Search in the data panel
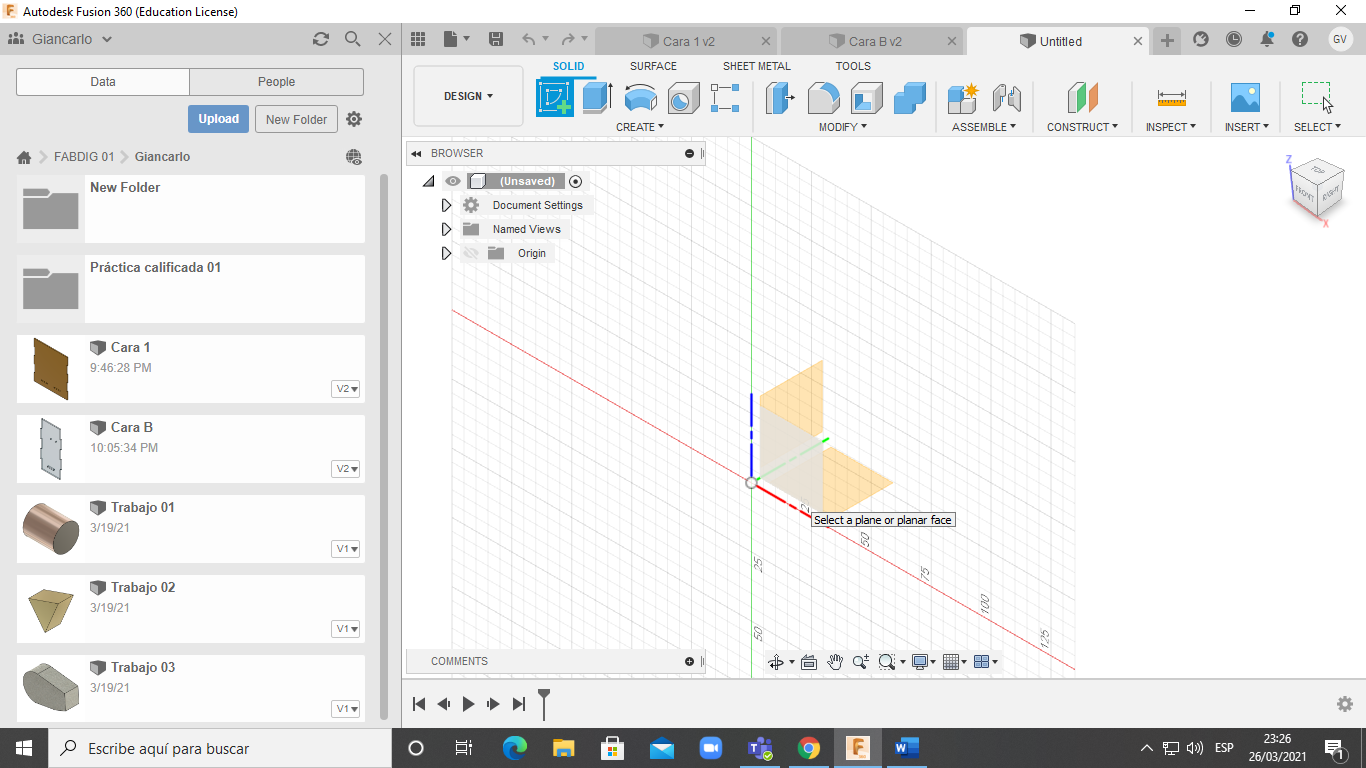This screenshot has width=1366, height=768. (352, 39)
